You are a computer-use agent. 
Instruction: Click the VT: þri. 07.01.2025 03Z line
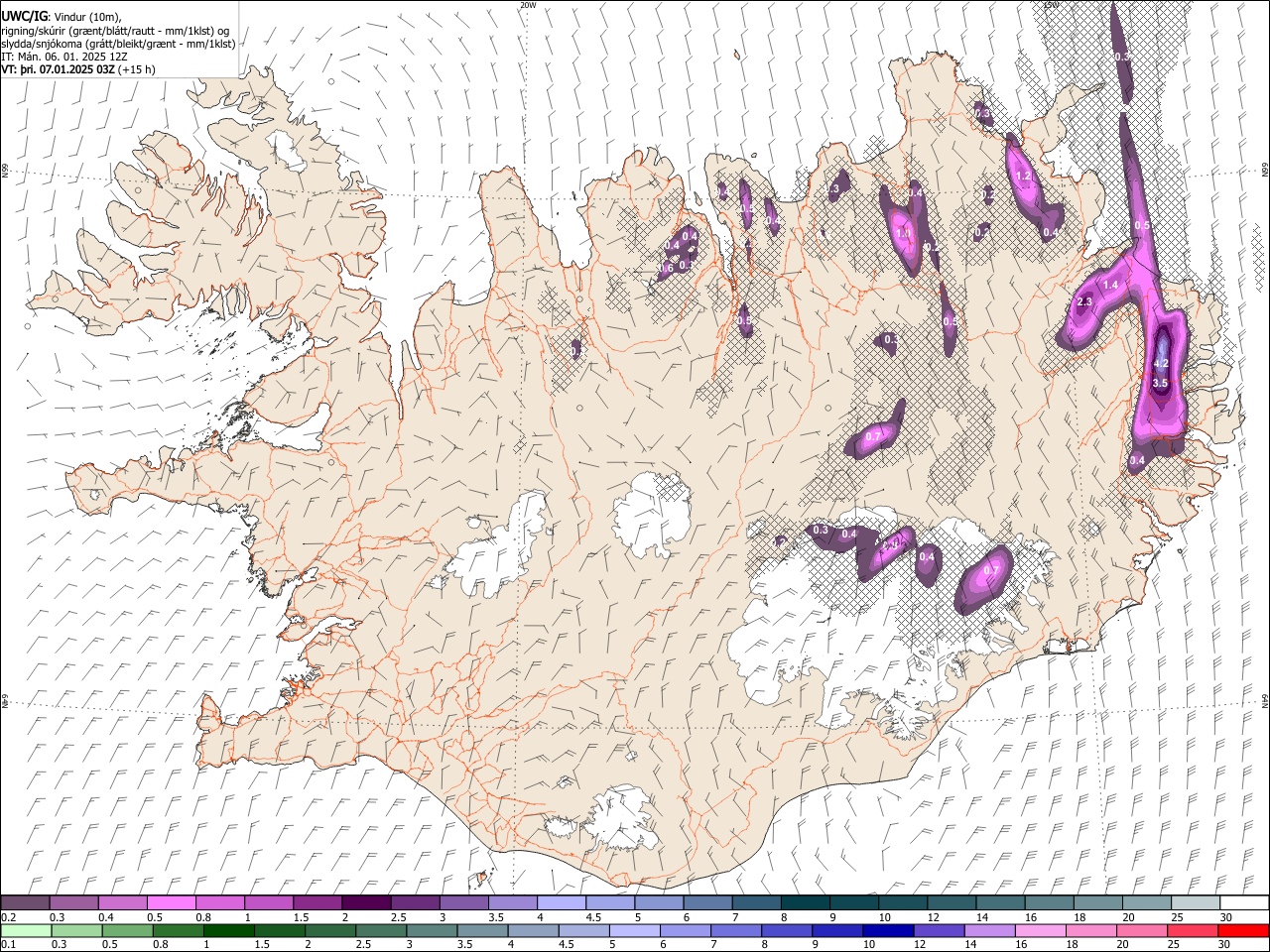[58, 69]
